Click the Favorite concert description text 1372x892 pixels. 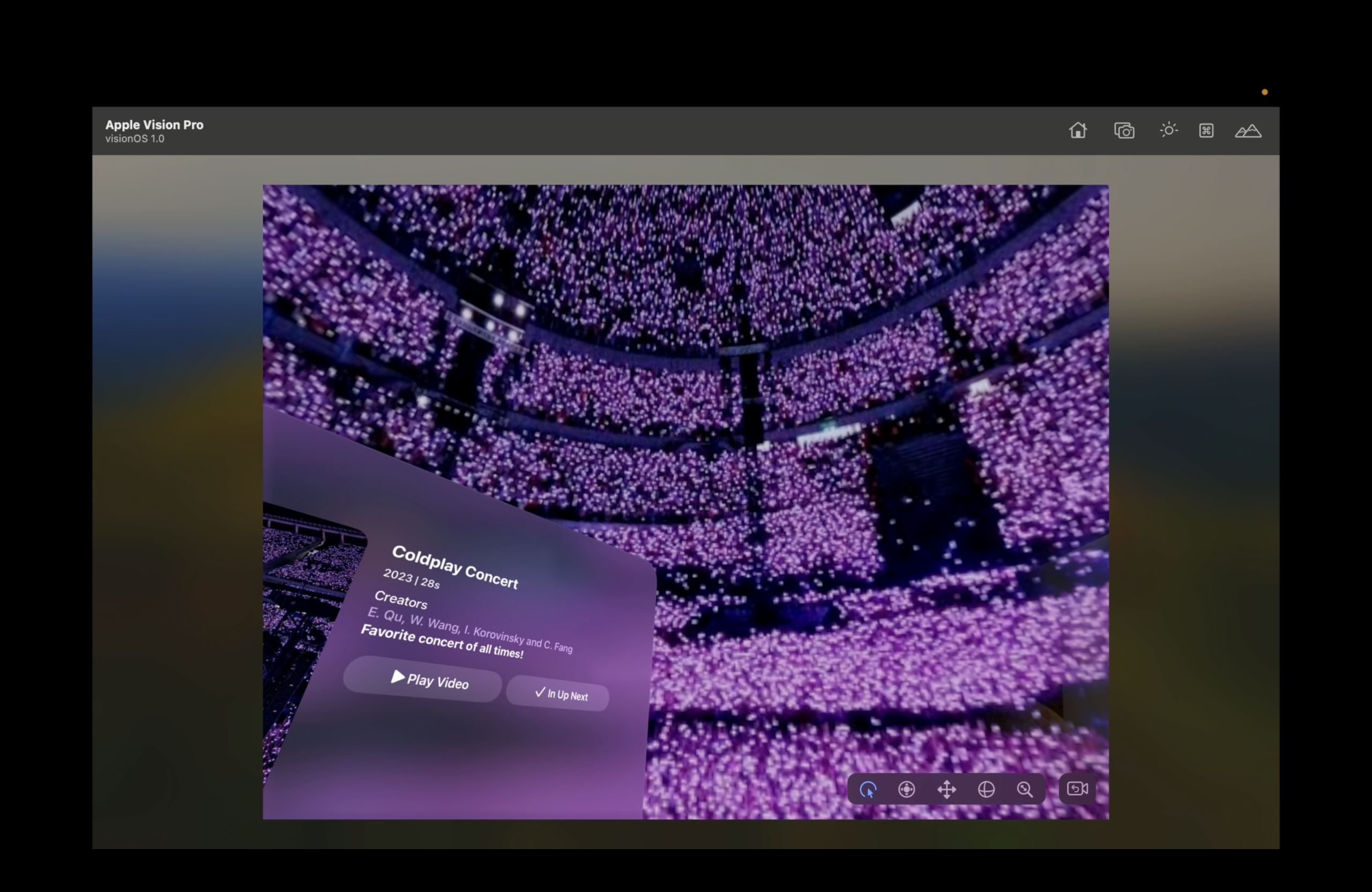pos(442,641)
